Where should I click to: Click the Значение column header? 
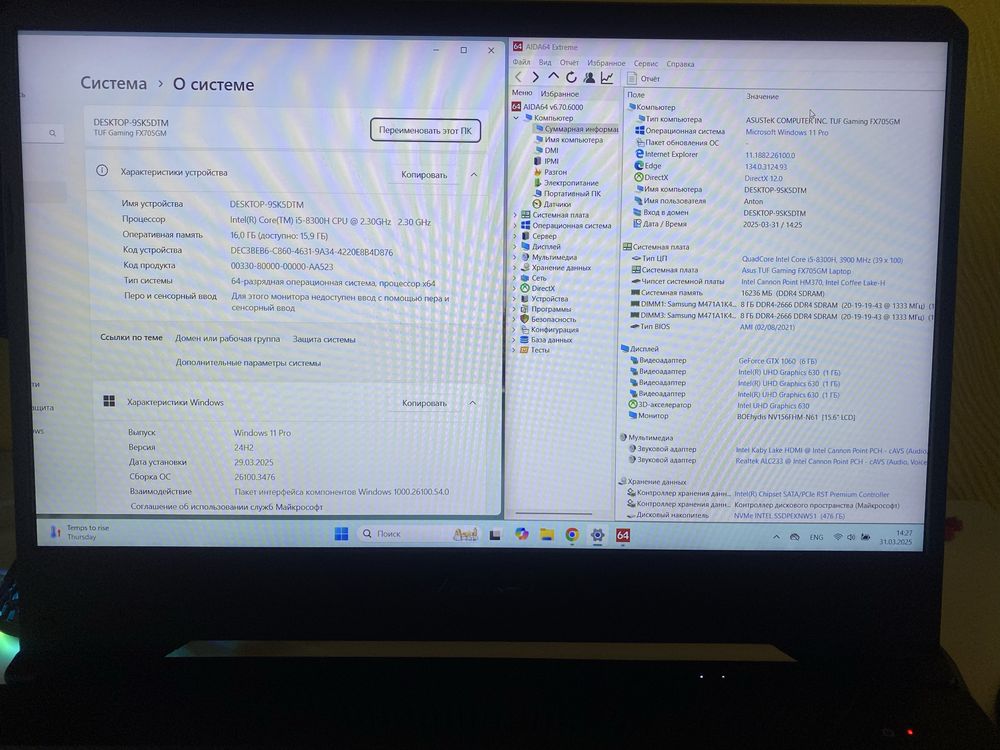pos(762,96)
